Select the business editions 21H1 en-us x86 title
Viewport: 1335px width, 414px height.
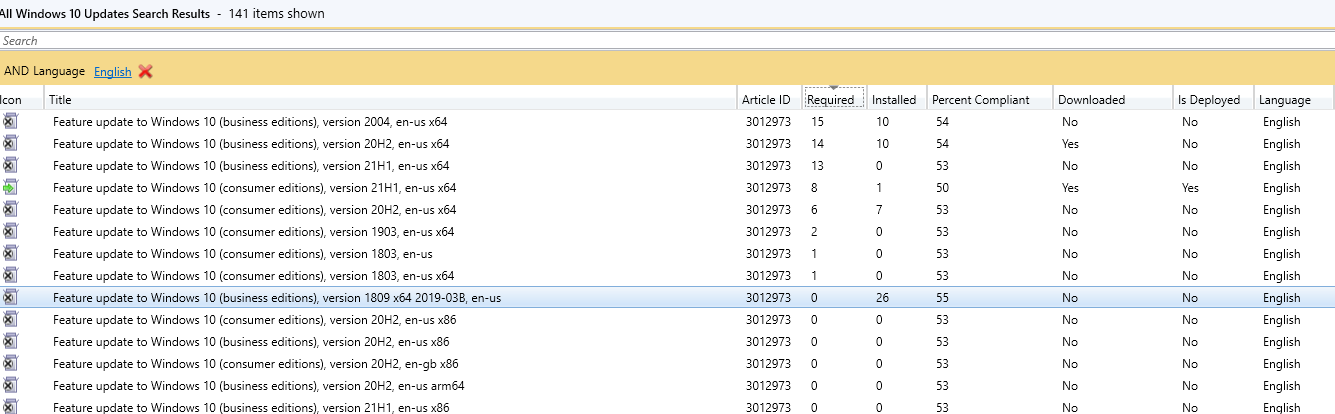pyautogui.click(x=251, y=407)
